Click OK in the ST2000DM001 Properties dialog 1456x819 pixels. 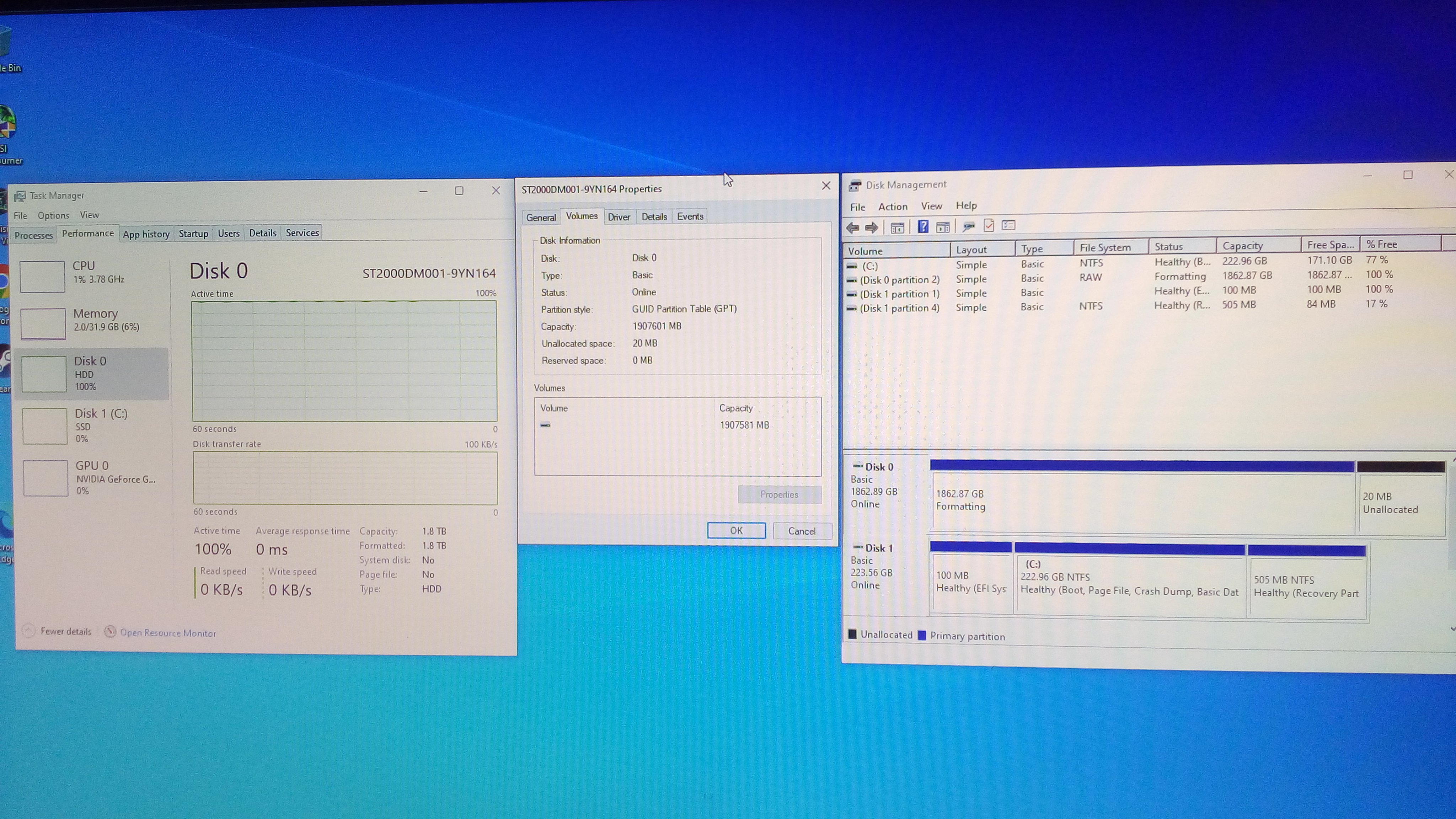point(737,530)
